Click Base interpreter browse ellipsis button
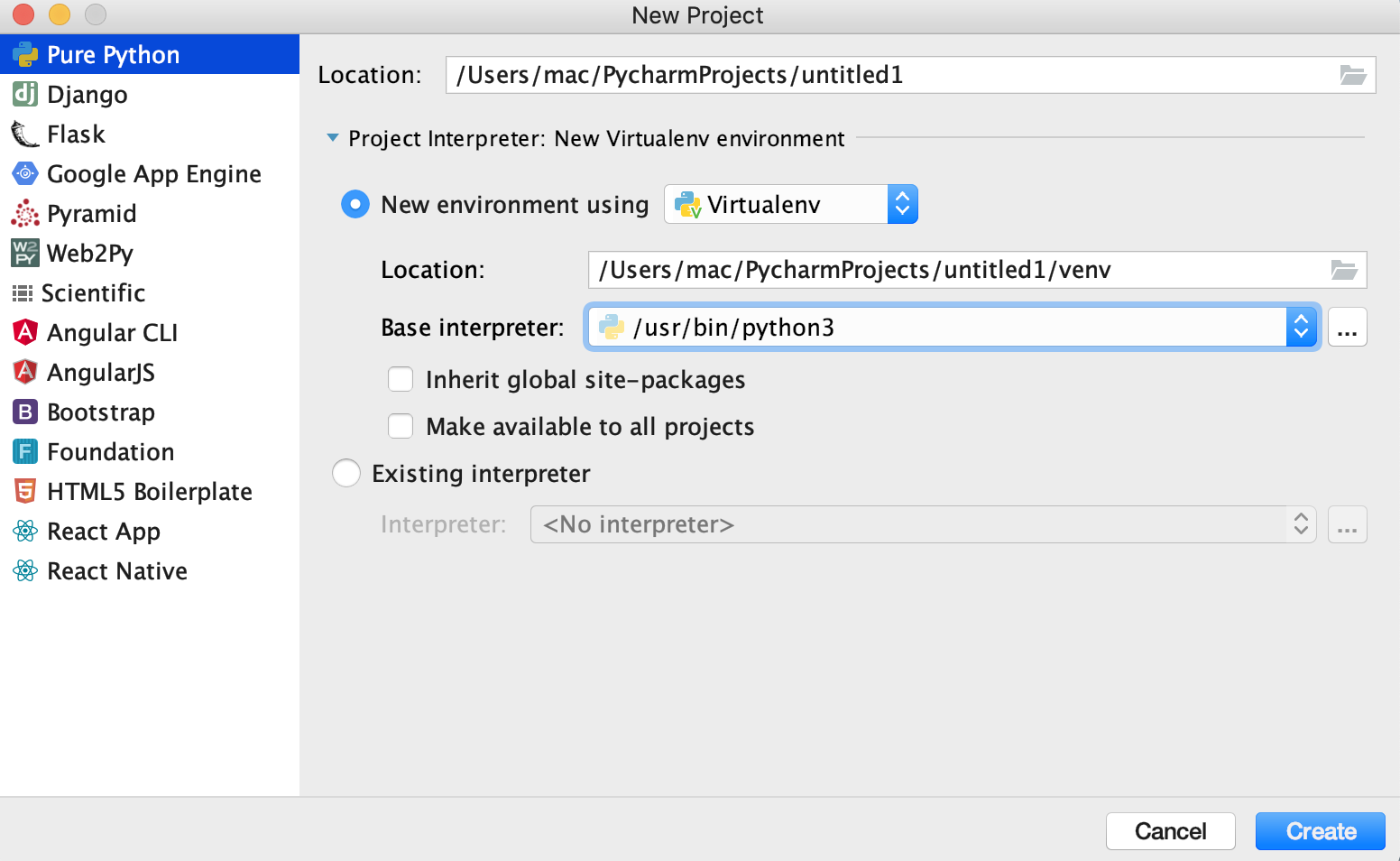 point(1348,328)
